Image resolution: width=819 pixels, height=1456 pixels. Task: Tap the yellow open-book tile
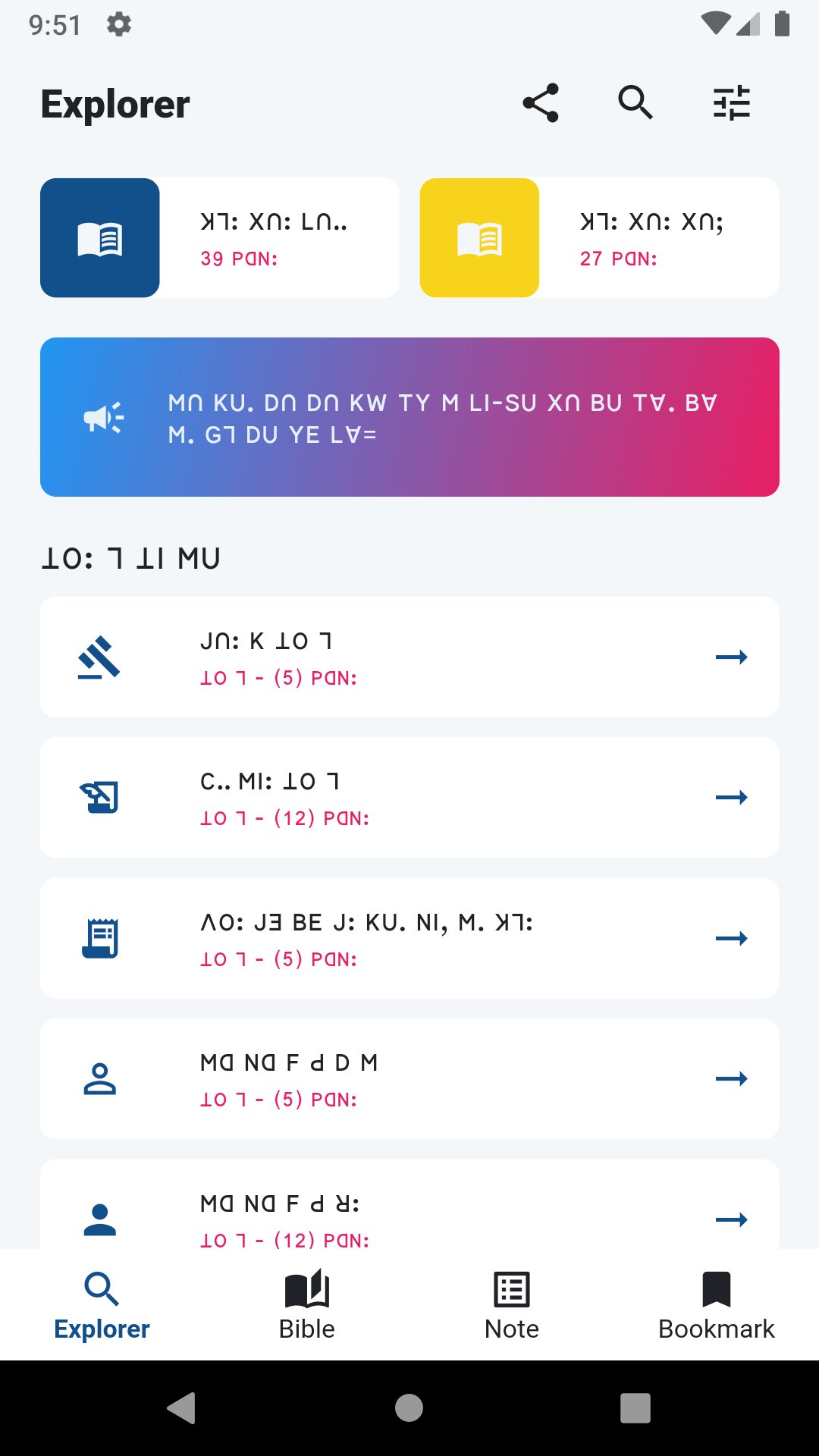479,238
